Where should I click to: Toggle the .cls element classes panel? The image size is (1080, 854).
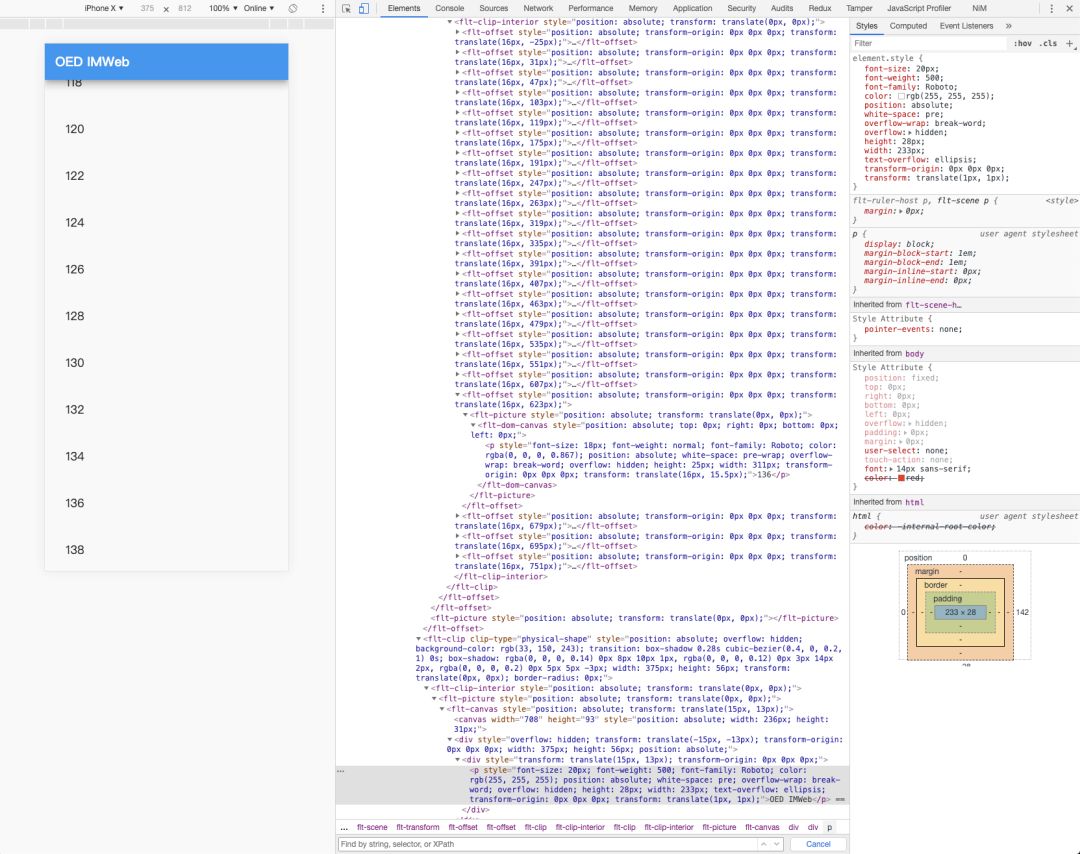[x=1048, y=43]
